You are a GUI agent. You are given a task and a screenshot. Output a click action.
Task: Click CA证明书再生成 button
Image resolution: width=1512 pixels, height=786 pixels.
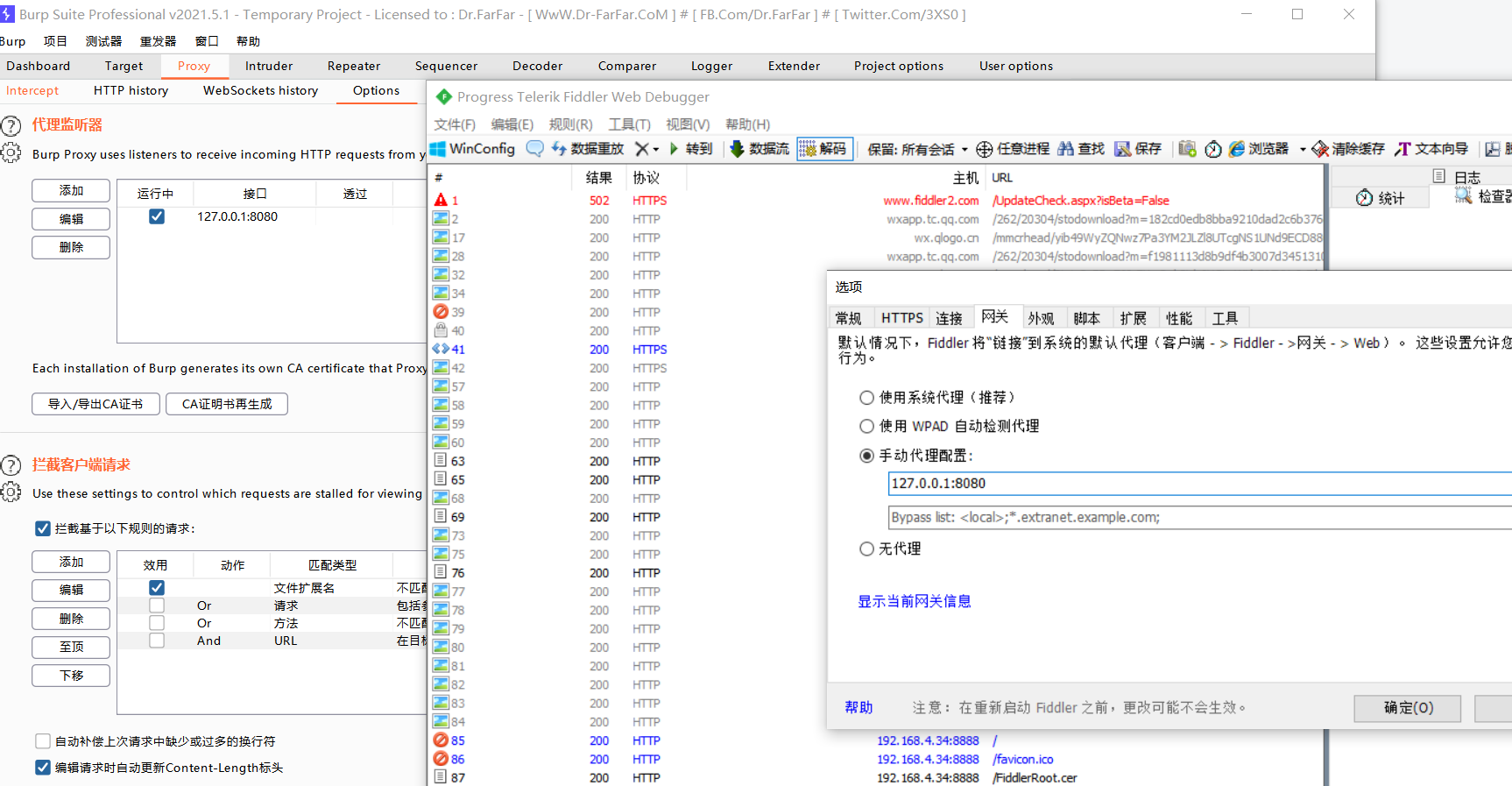[x=227, y=404]
